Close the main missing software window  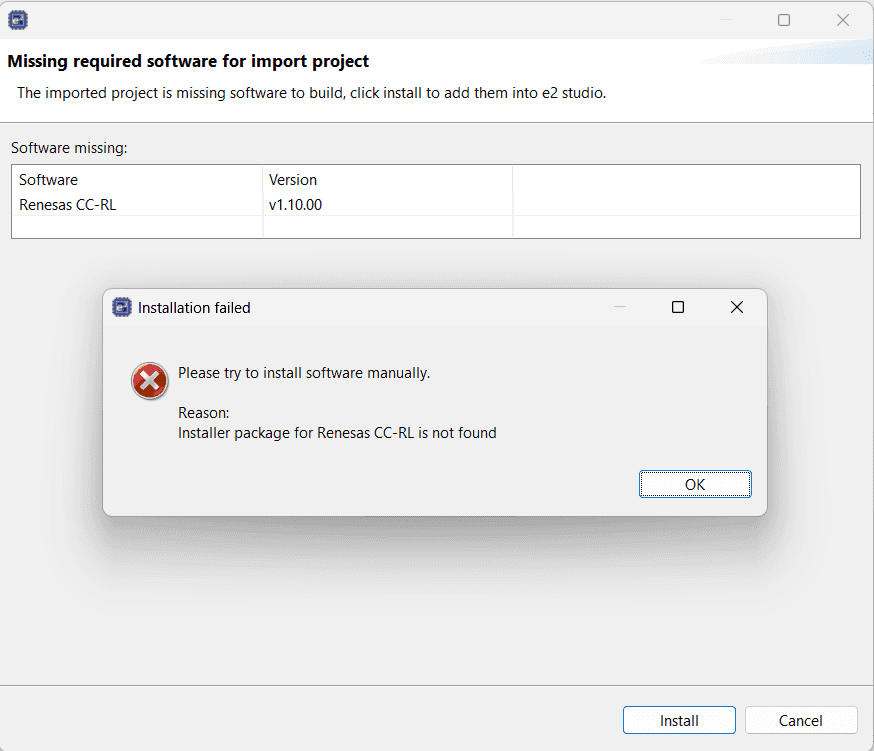click(x=843, y=20)
